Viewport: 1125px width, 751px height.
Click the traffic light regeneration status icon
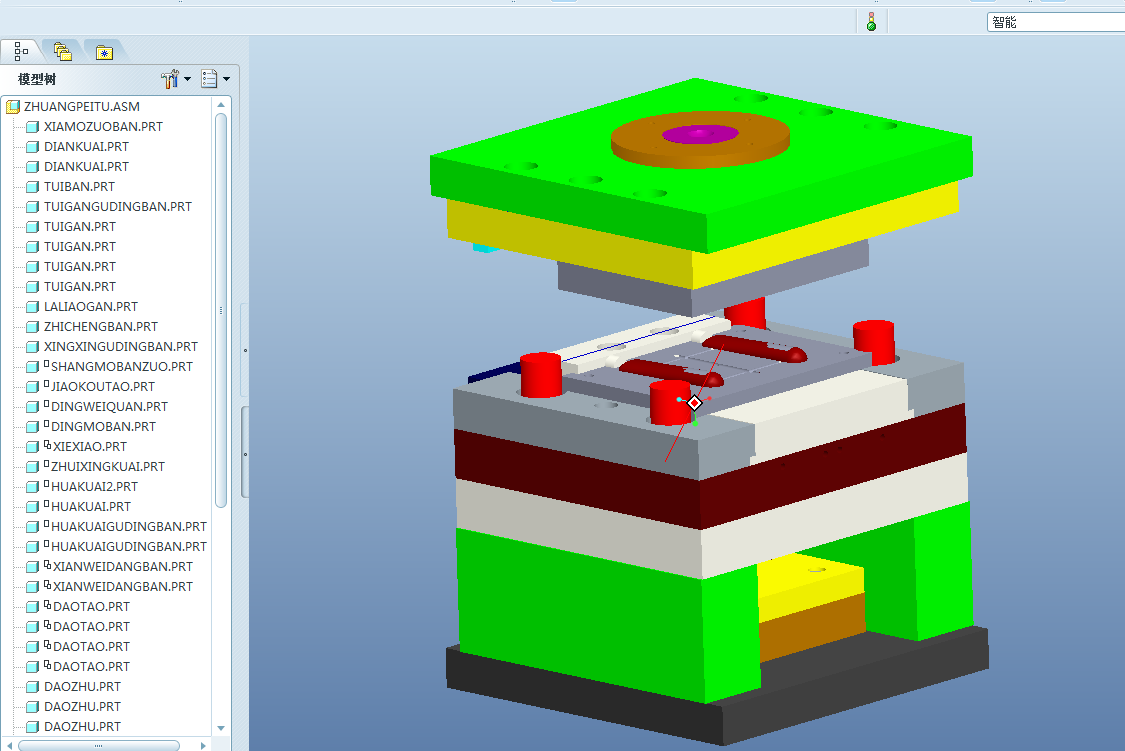coord(871,22)
